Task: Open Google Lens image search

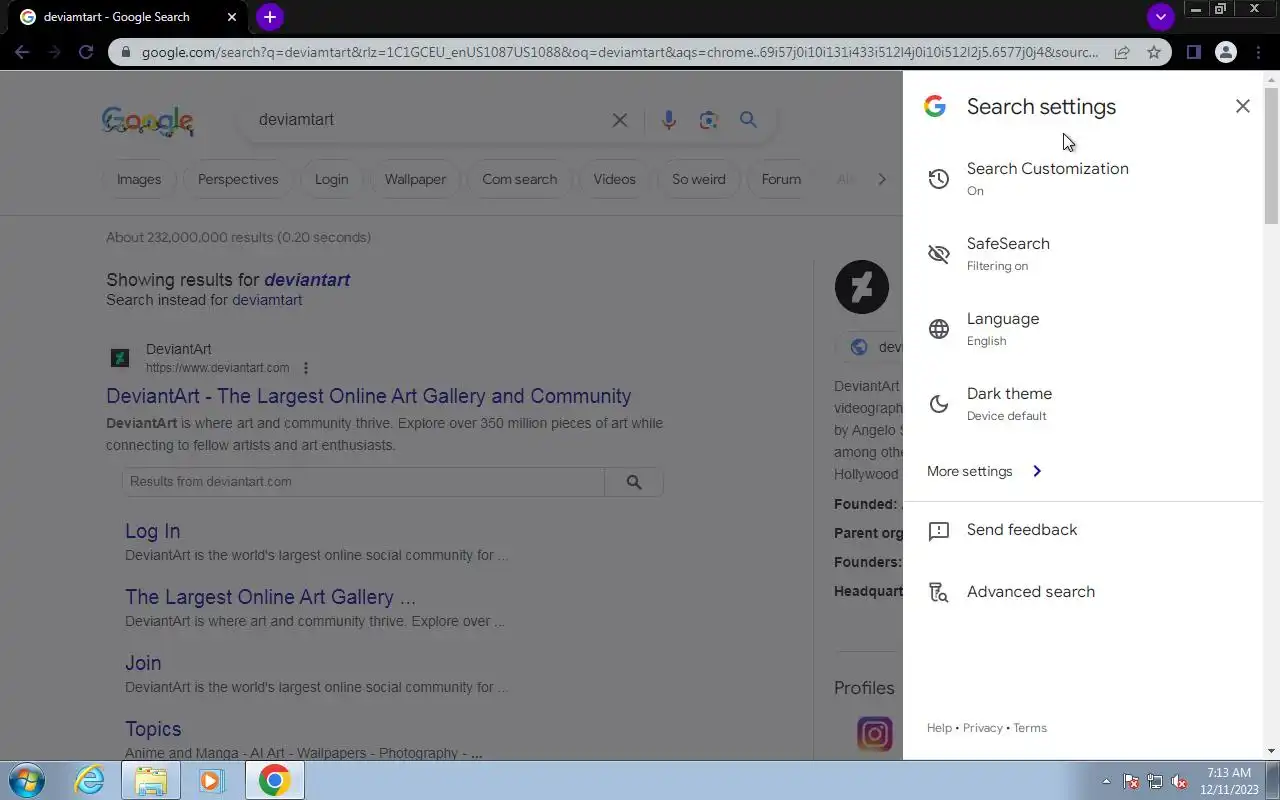Action: [x=709, y=120]
